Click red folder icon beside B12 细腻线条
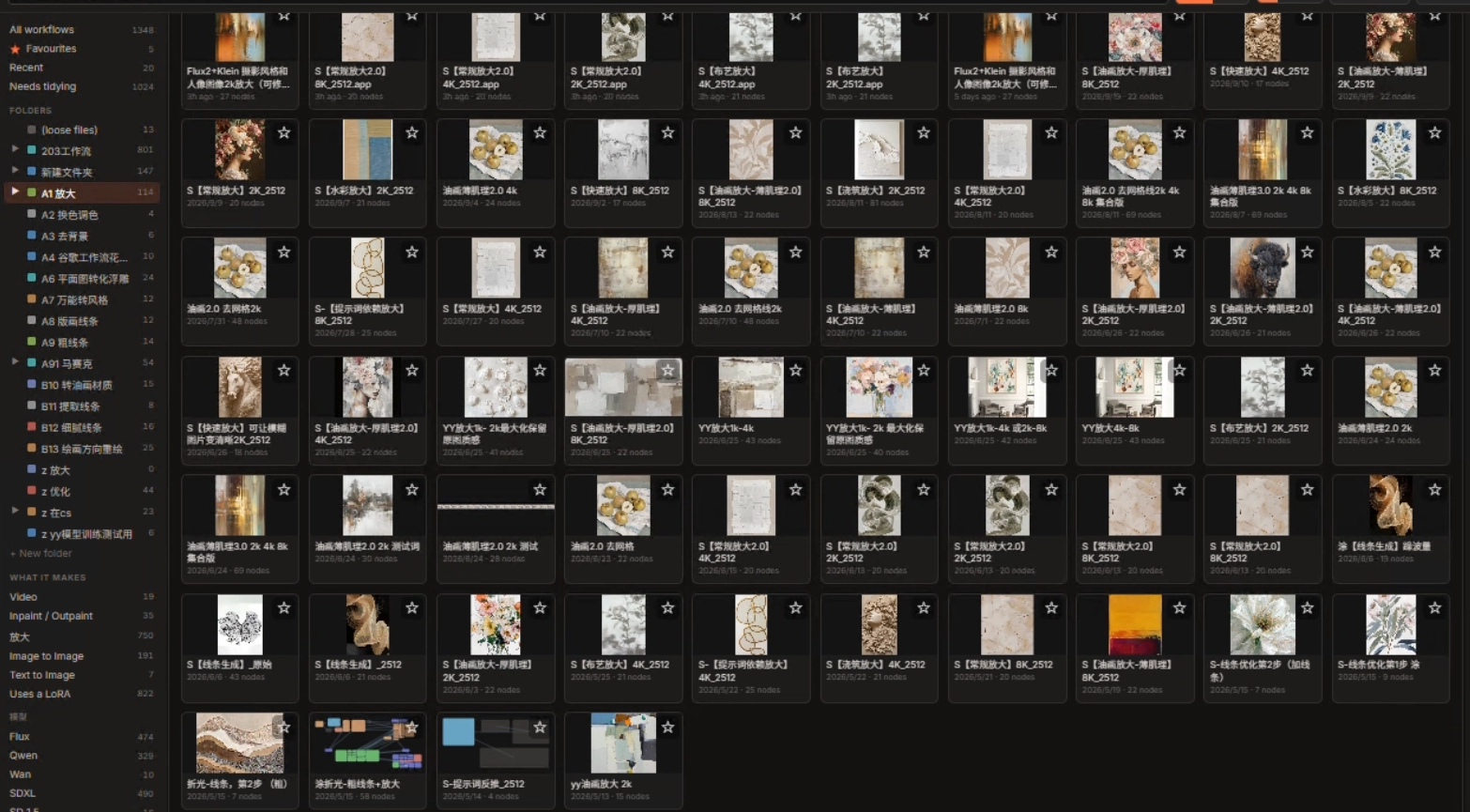Image resolution: width=1470 pixels, height=812 pixels. (x=32, y=427)
